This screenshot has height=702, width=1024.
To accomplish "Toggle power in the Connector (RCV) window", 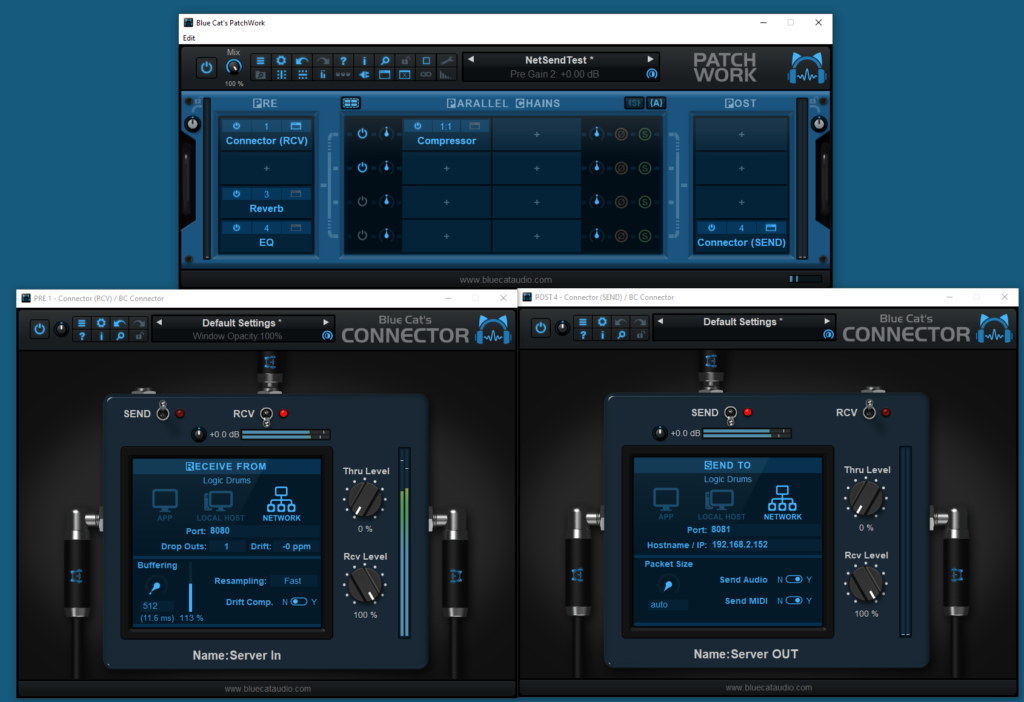I will coord(39,329).
